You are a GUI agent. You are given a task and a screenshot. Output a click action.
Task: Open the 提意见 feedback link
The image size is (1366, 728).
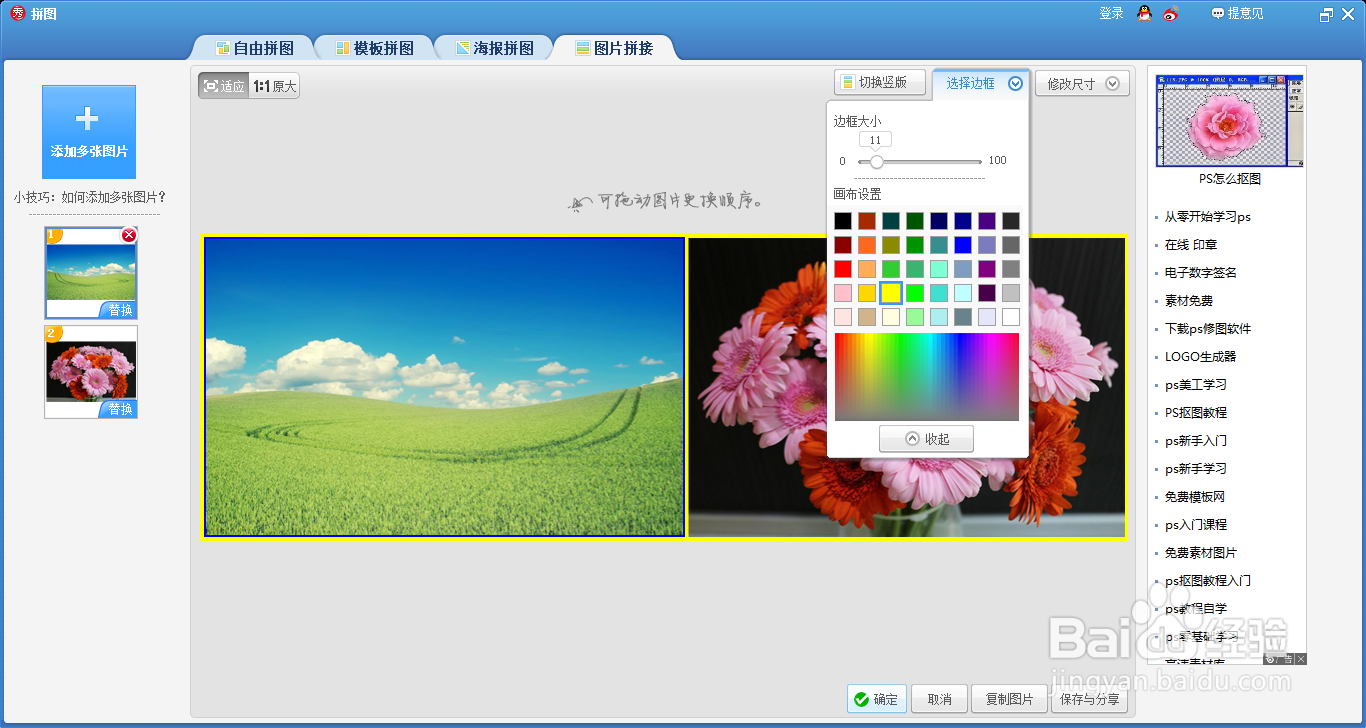(1237, 13)
